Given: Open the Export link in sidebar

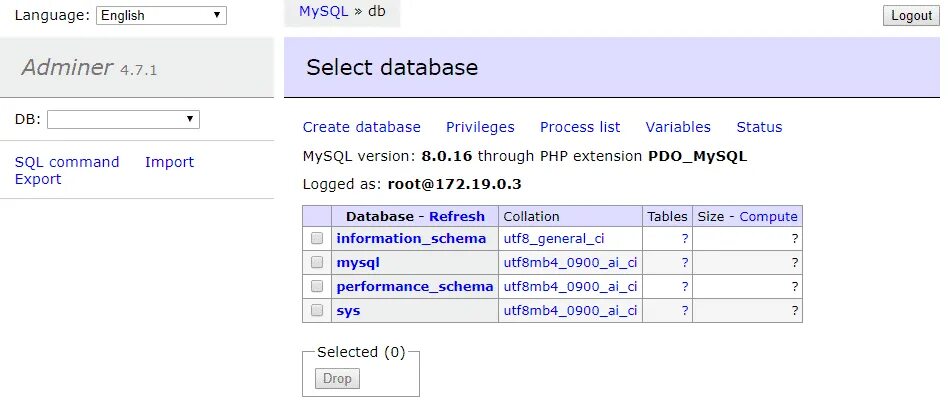Looking at the screenshot, I should (x=38, y=179).
